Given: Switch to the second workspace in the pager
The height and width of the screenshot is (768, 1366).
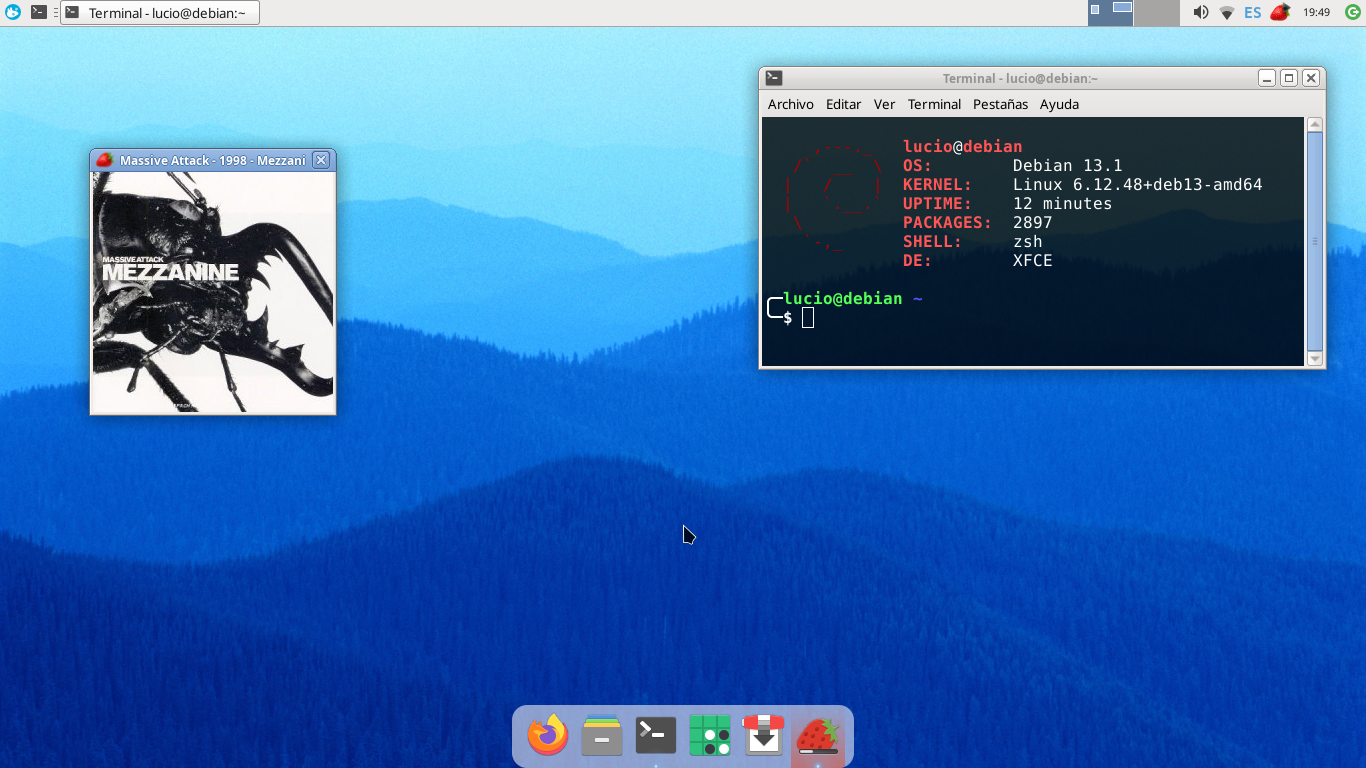Looking at the screenshot, I should click(x=1157, y=13).
